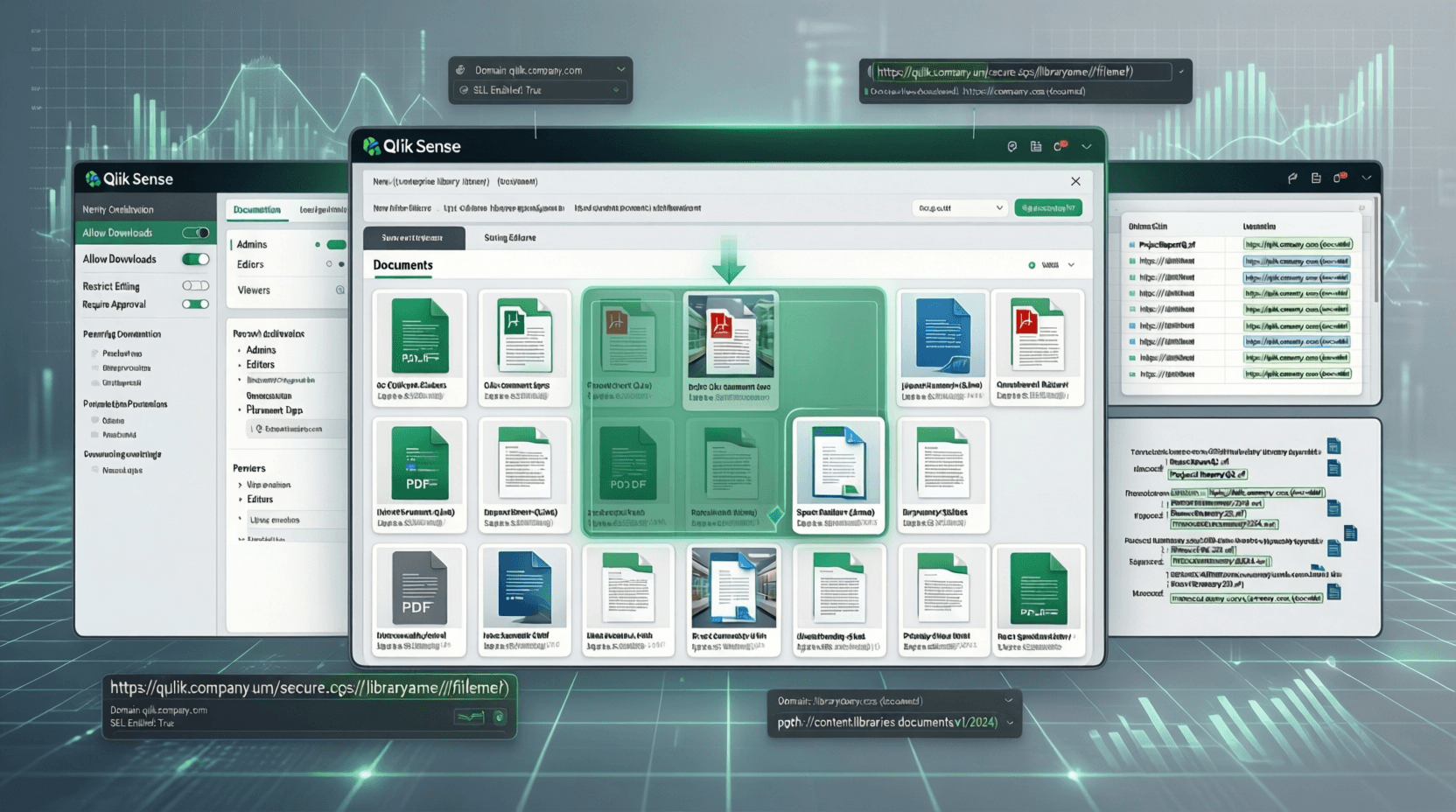Expand the header chevron in center Qlik Sense window
Screen dimensions: 1456x812
1087,147
